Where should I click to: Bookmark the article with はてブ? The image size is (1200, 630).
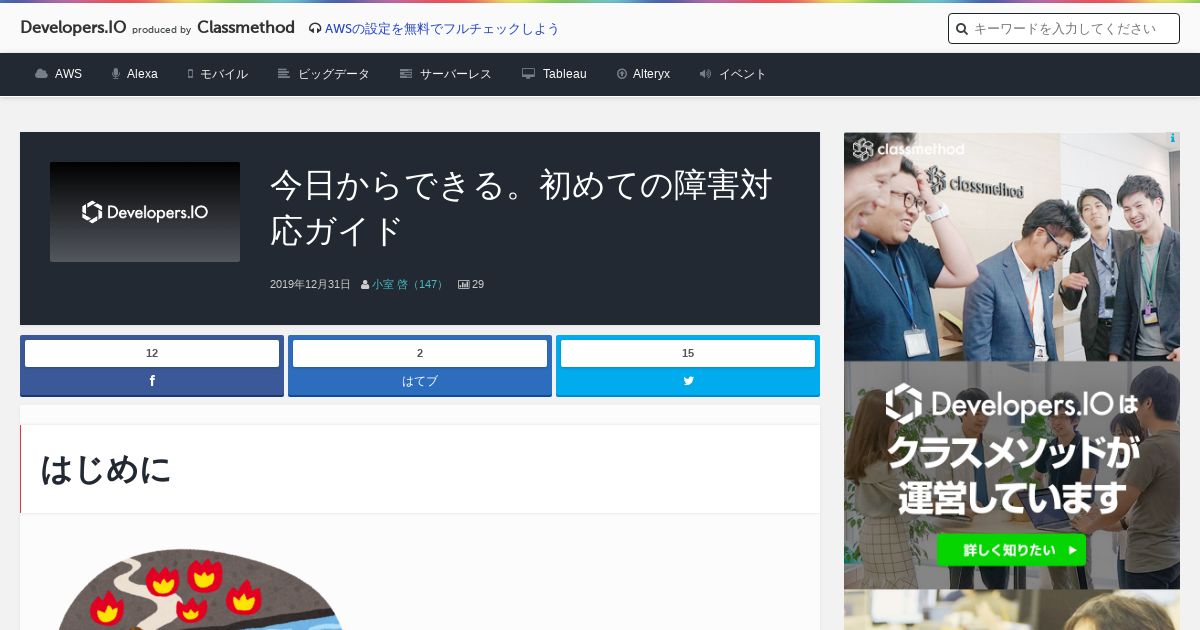[420, 381]
